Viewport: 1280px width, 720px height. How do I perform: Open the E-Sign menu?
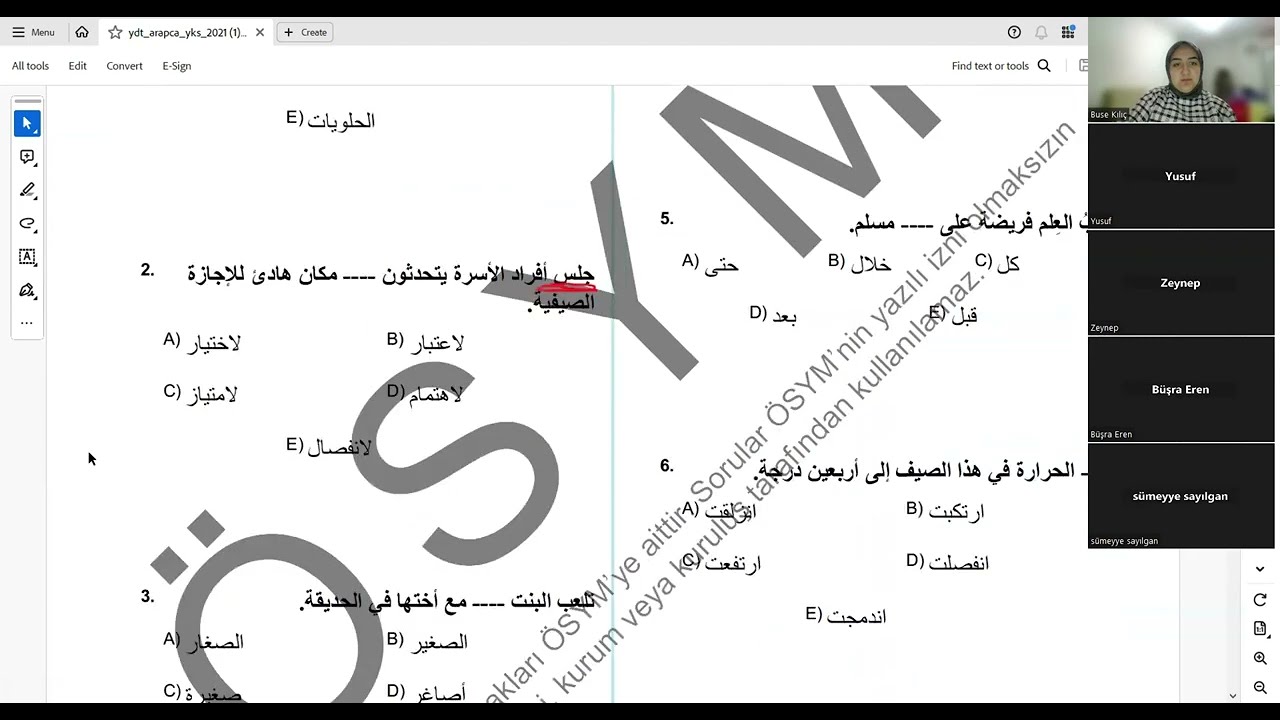pyautogui.click(x=177, y=66)
